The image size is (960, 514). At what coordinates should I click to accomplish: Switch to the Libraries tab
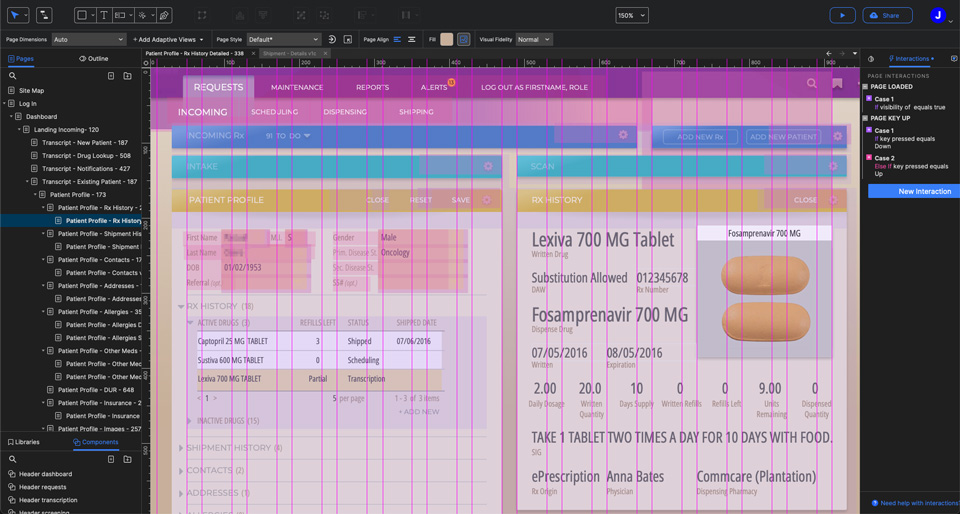23,442
